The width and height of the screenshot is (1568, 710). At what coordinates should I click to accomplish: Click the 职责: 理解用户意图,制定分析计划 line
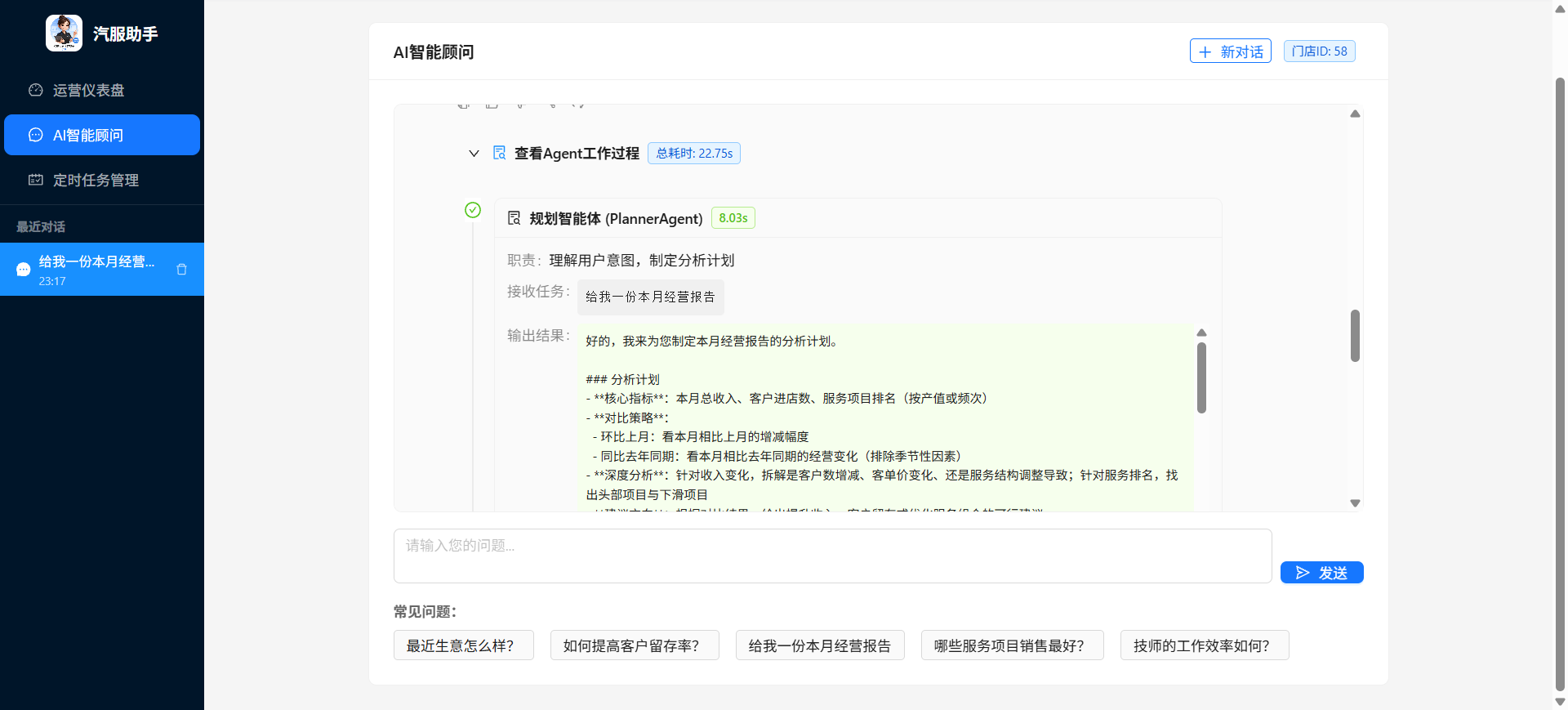pos(621,260)
